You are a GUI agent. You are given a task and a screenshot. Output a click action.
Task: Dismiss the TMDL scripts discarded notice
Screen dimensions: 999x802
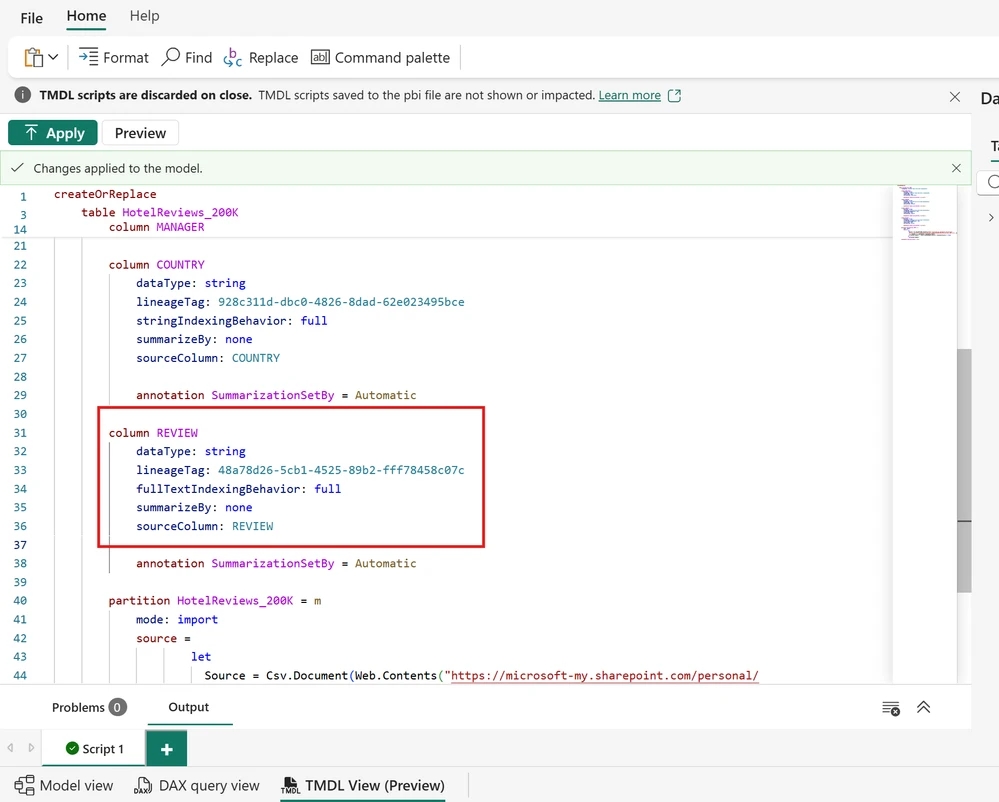click(954, 97)
